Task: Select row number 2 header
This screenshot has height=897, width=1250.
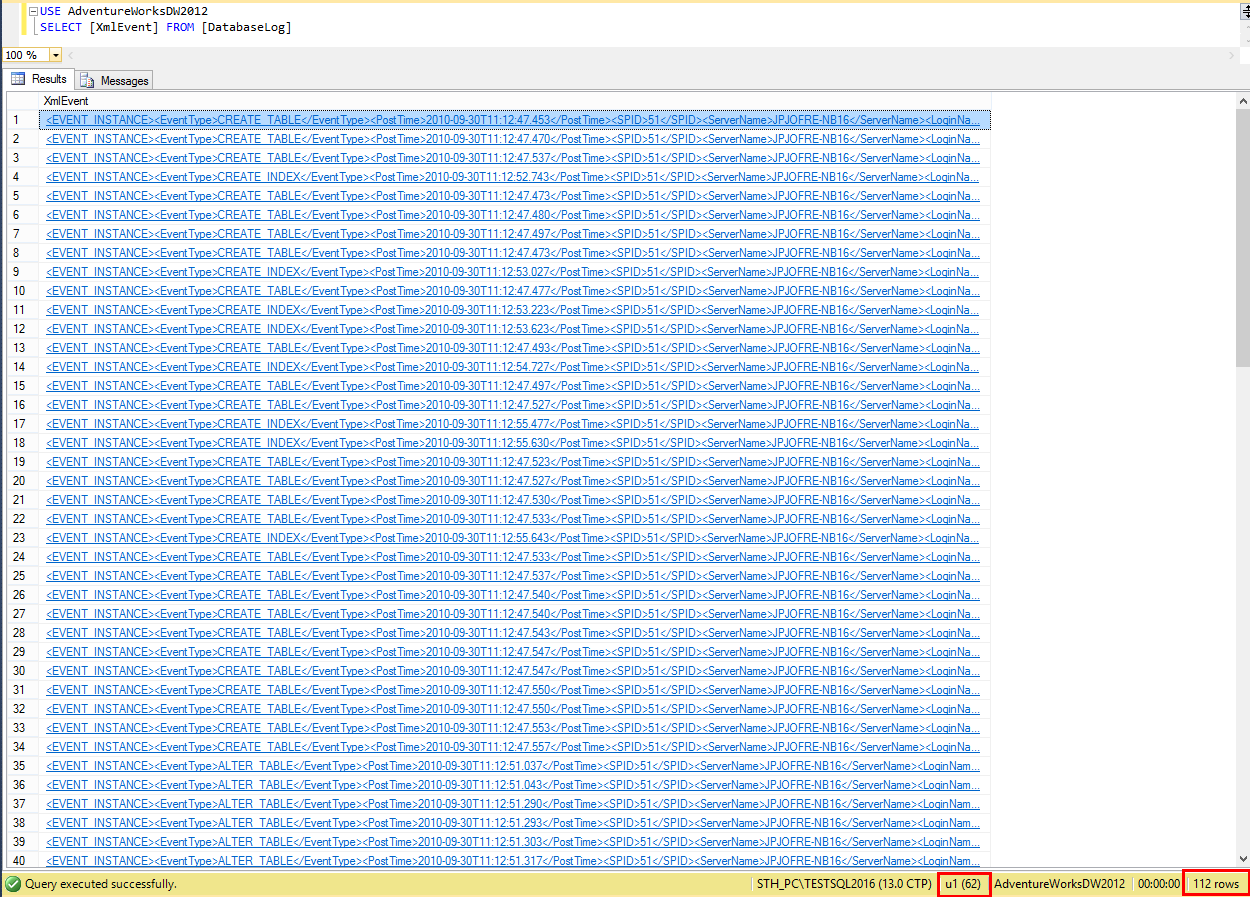Action: click(23, 139)
